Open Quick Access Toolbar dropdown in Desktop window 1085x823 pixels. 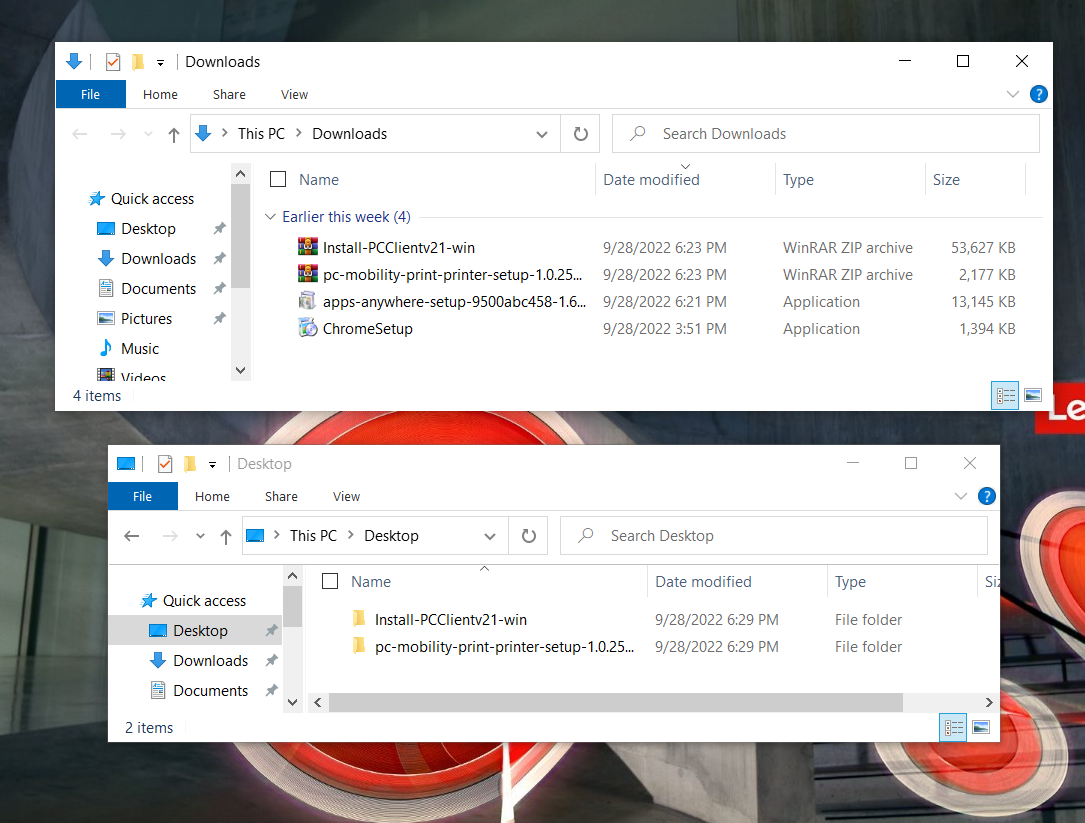(x=212, y=464)
